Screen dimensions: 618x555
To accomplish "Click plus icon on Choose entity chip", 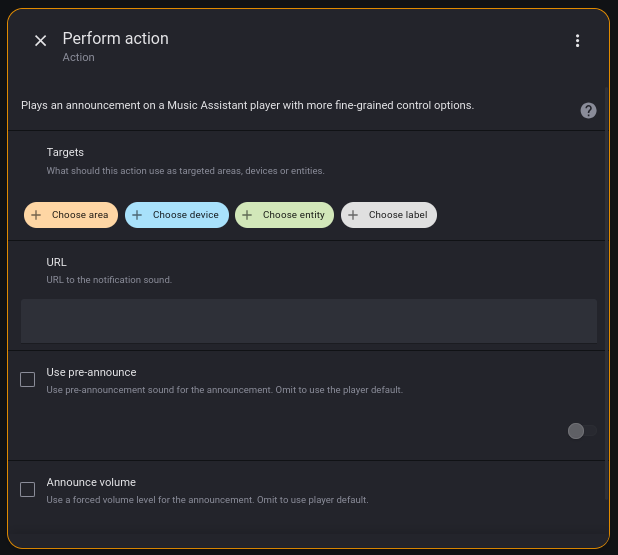I will pyautogui.click(x=248, y=215).
